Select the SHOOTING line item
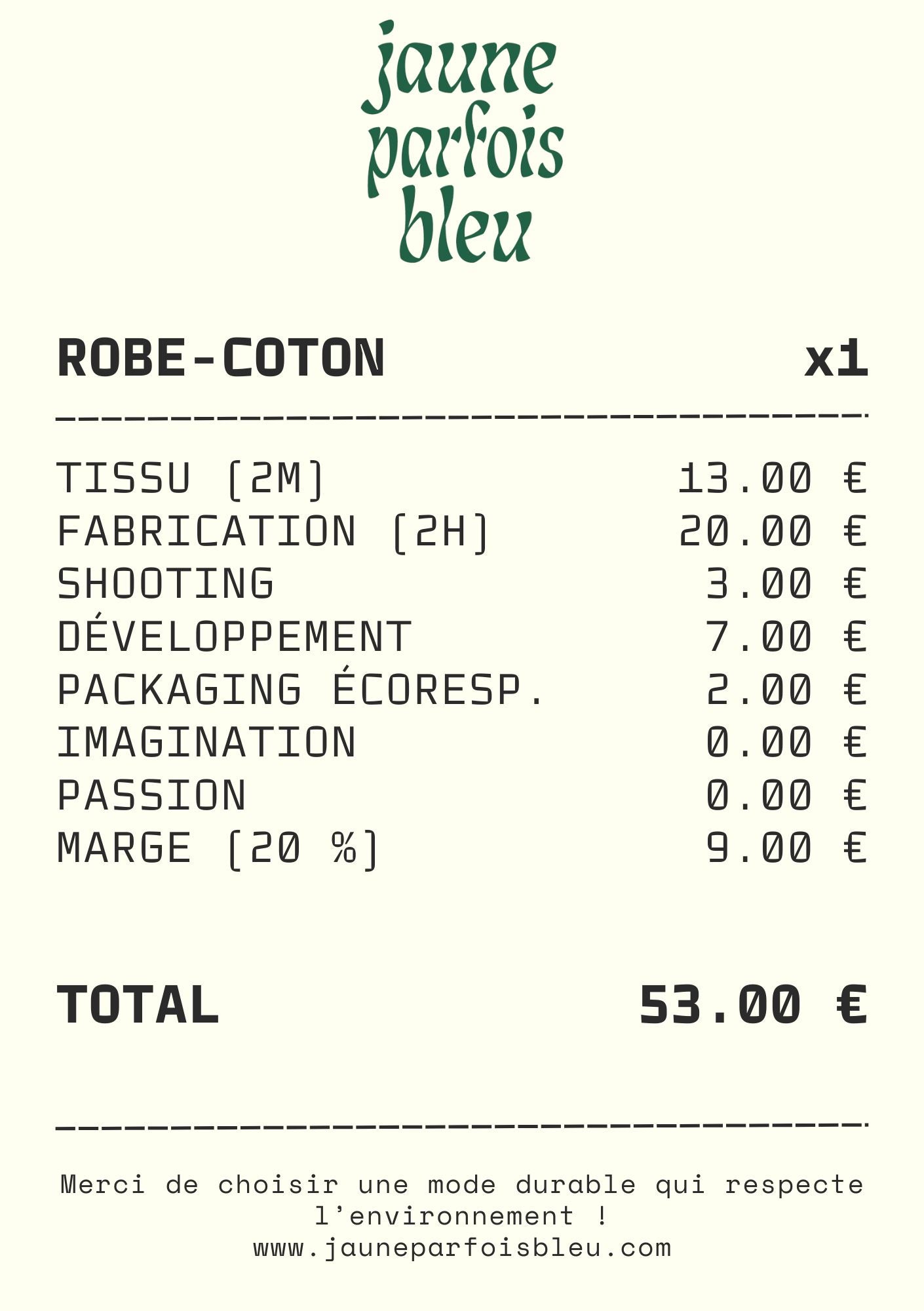 point(165,584)
